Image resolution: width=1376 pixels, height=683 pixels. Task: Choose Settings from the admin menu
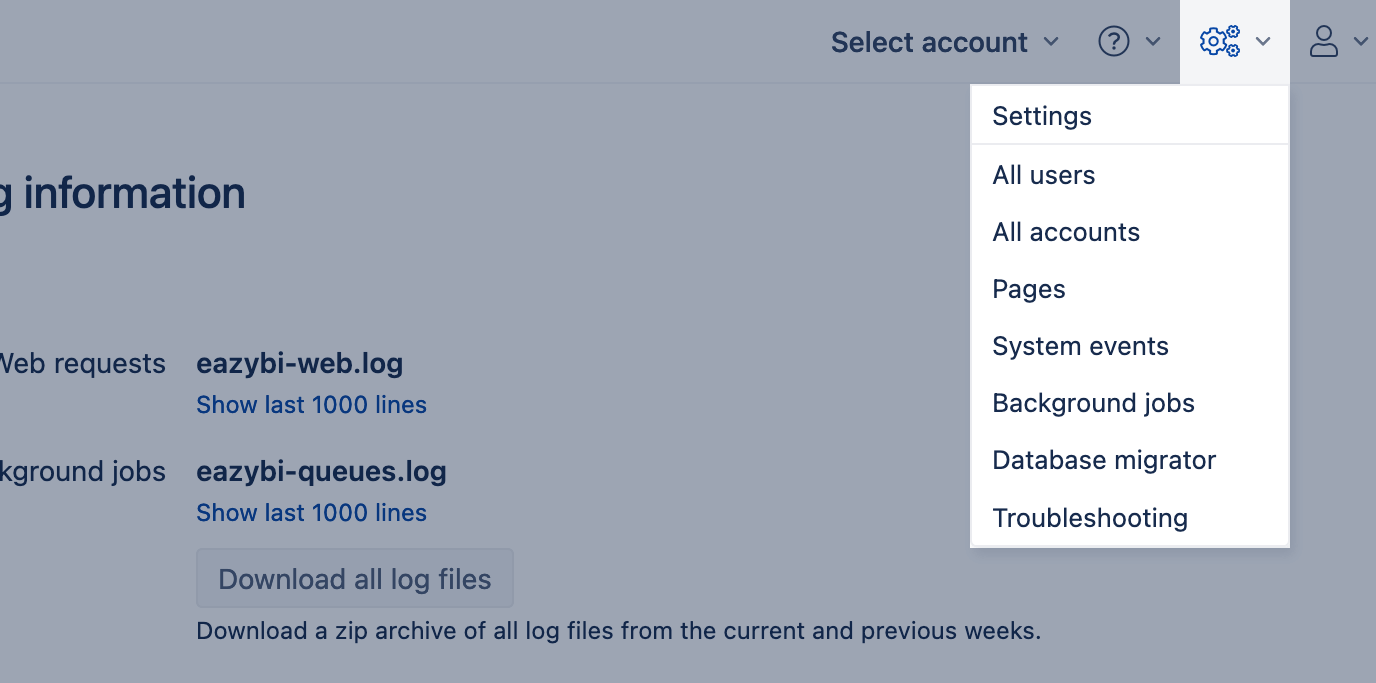click(x=1042, y=116)
